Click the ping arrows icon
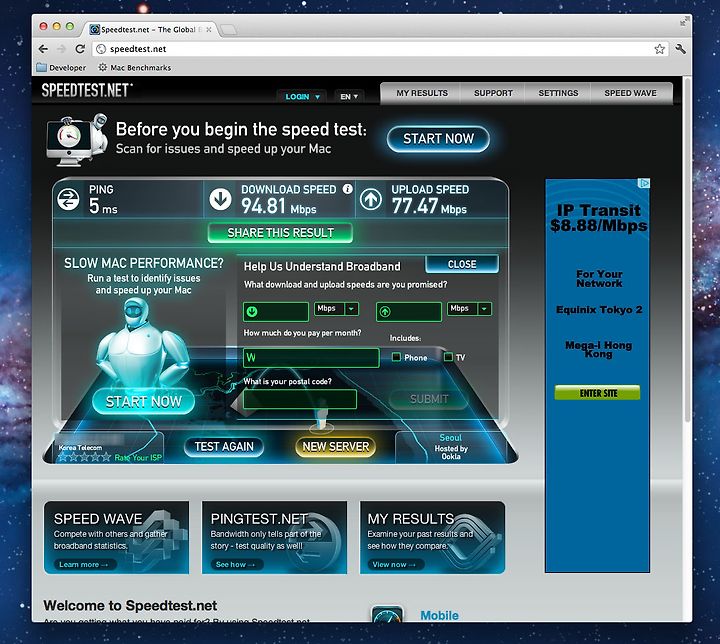 pos(68,199)
